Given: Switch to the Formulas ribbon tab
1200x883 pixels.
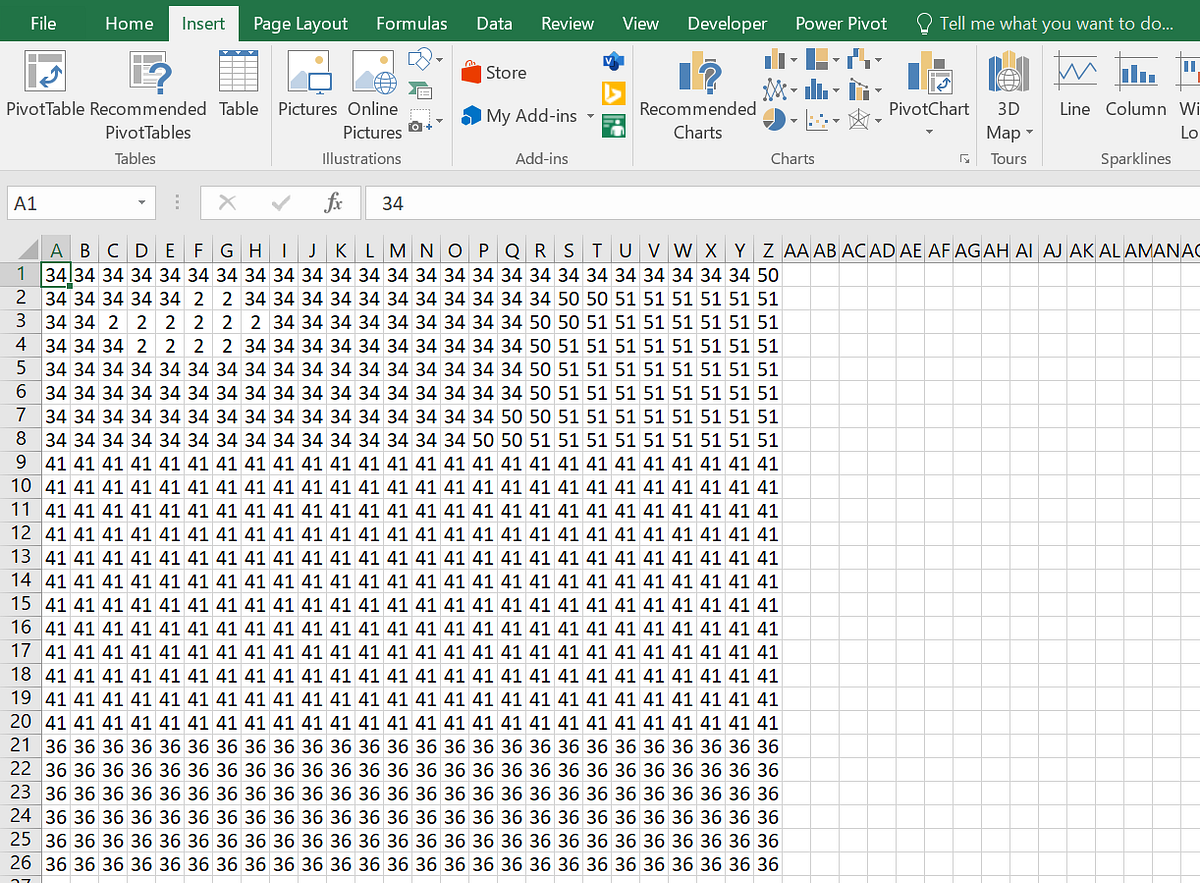Looking at the screenshot, I should [x=411, y=23].
